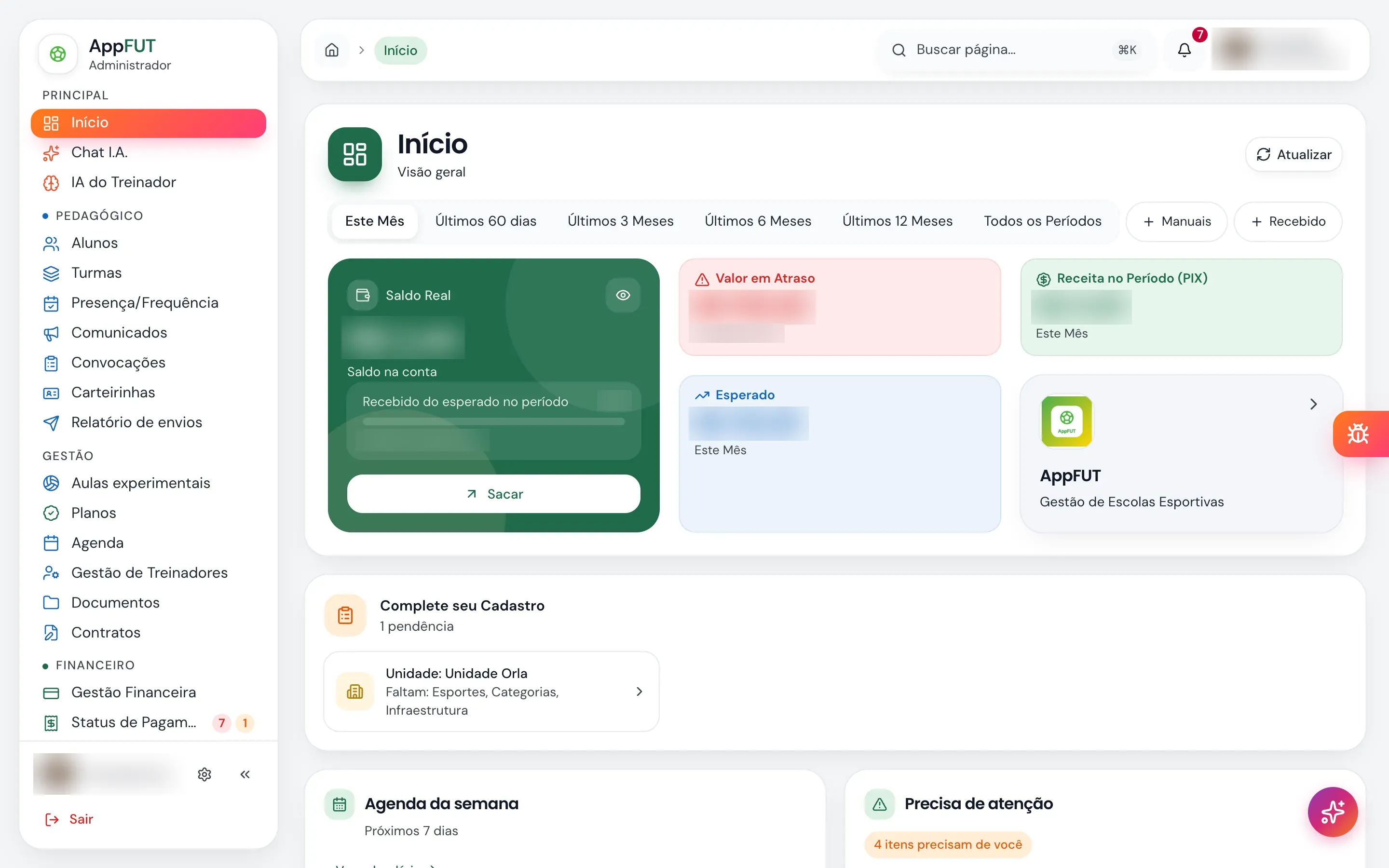This screenshot has height=868, width=1389.
Task: Open the floating AI assistant button
Action: 1333,812
